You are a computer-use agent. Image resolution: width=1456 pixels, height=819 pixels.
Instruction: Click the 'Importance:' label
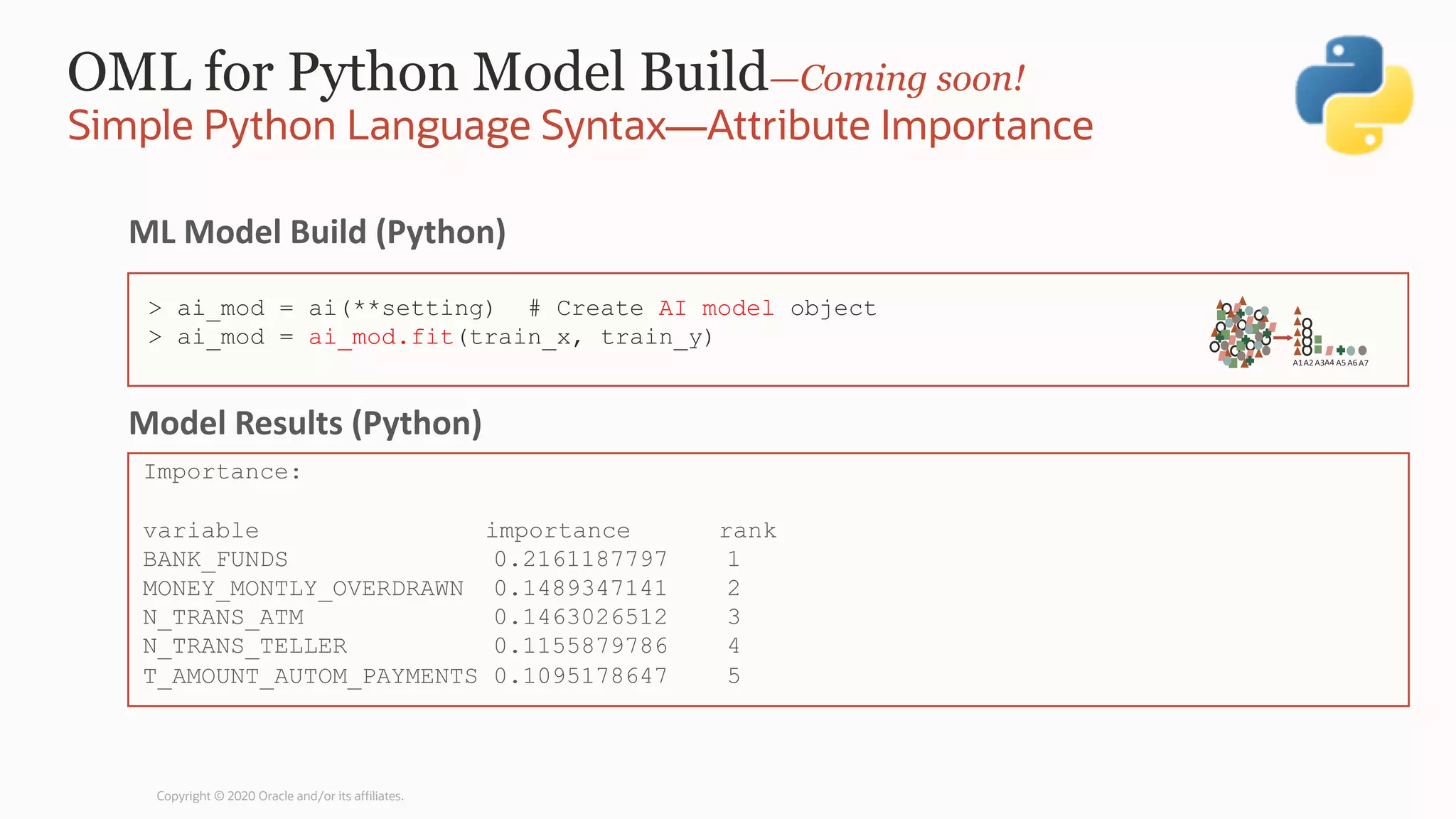pos(223,472)
